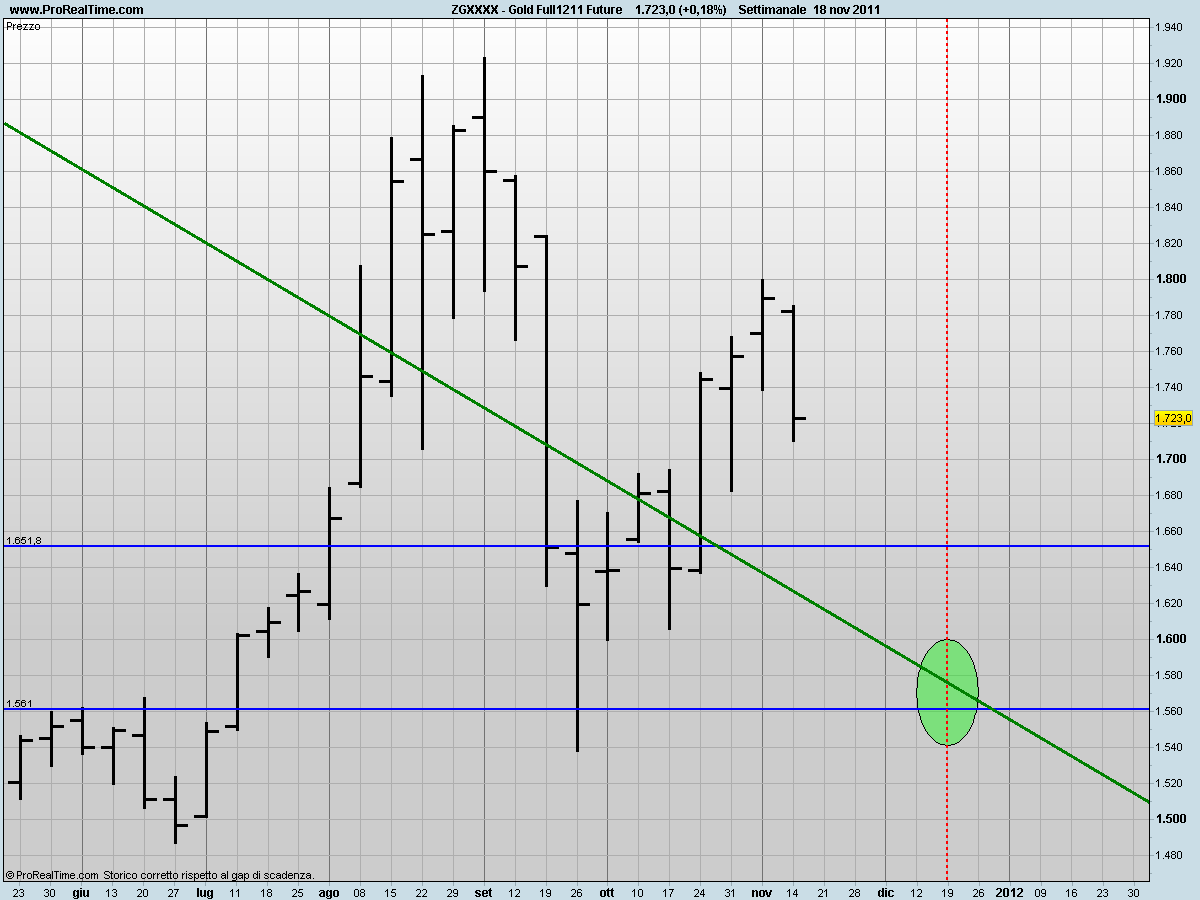The image size is (1200, 900).
Task: Click the 2012 year label on time axis
Action: click(1009, 891)
